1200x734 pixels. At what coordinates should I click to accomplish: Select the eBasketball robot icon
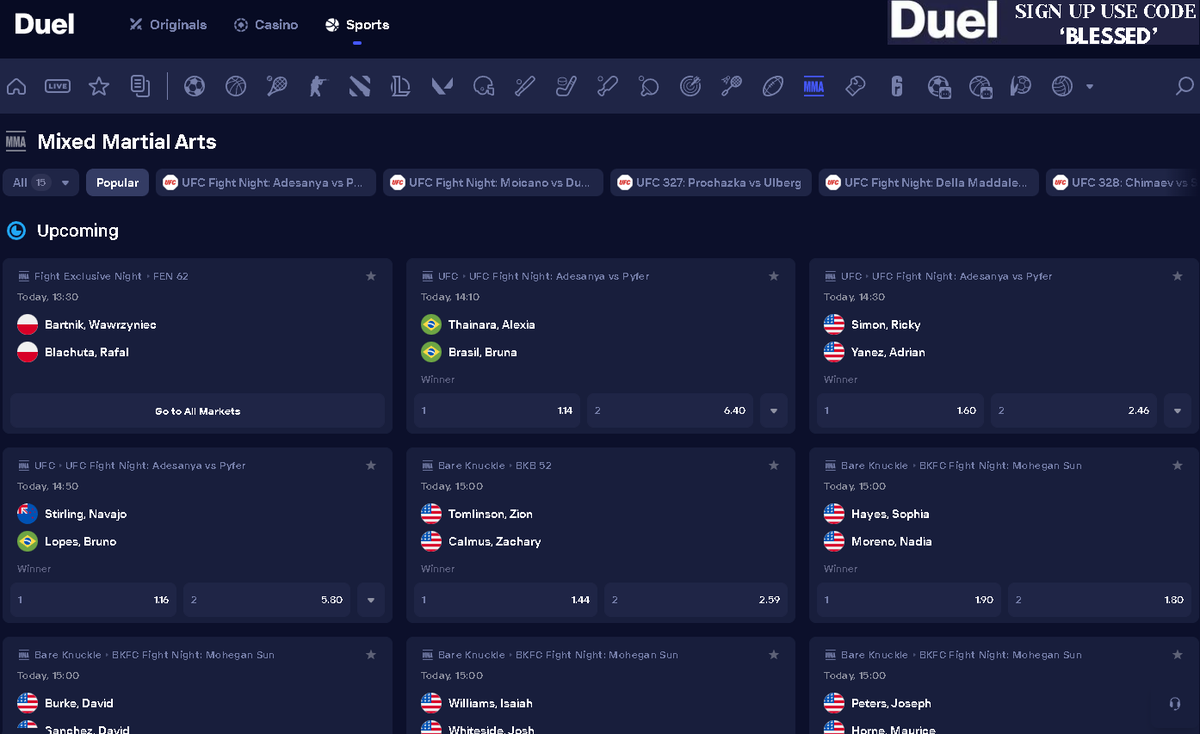click(980, 87)
